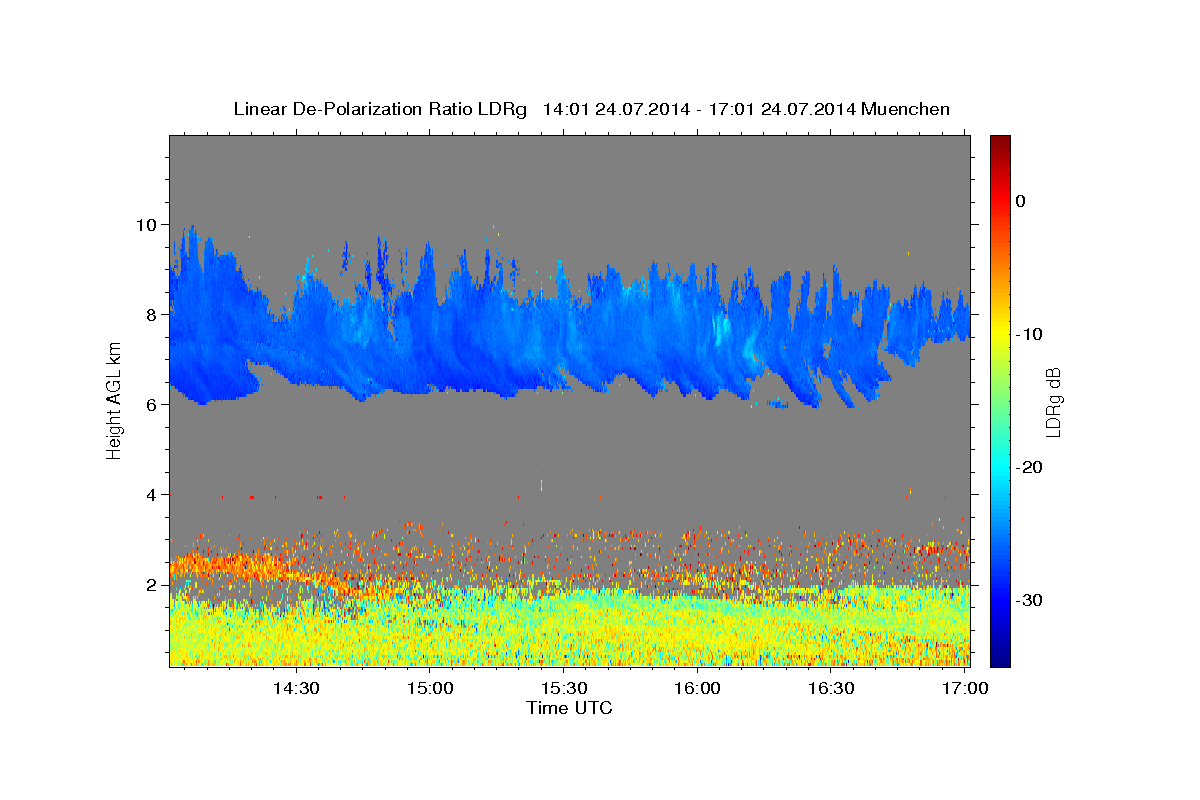
Task: Click the '16:00' time axis label
Action: [698, 689]
